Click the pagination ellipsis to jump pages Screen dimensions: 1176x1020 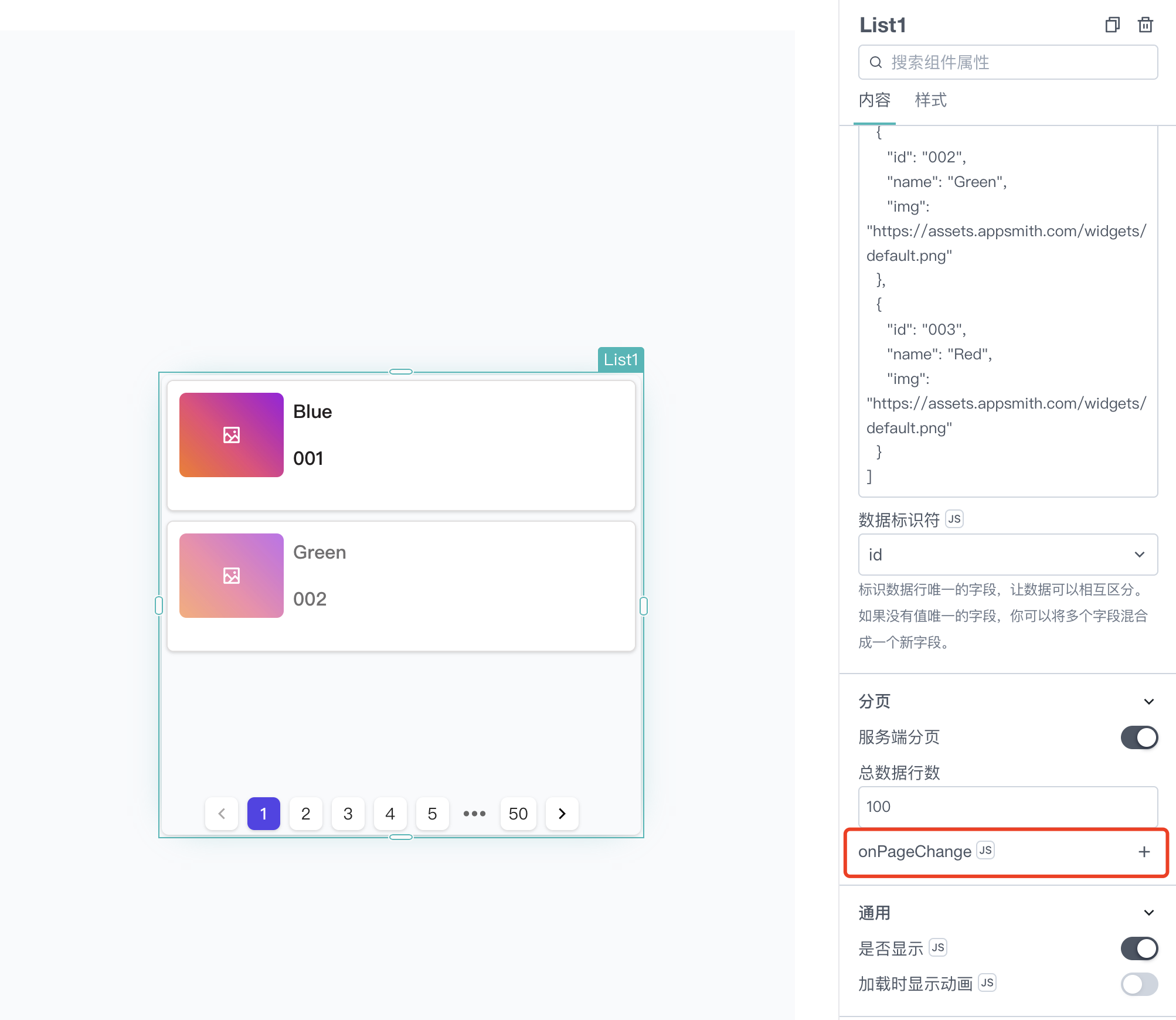pyautogui.click(x=475, y=814)
